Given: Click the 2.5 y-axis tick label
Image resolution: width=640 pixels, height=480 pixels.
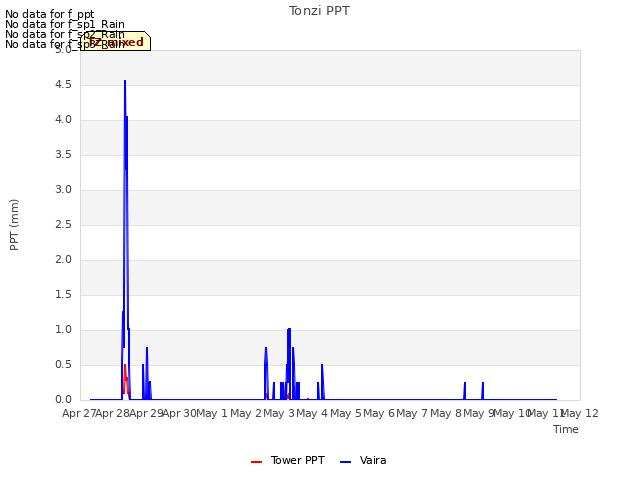Looking at the screenshot, I should (63, 224).
